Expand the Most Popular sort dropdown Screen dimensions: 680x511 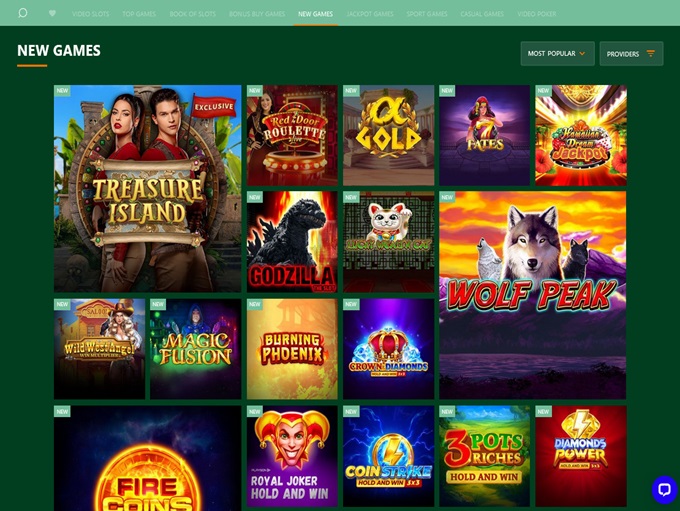(557, 53)
